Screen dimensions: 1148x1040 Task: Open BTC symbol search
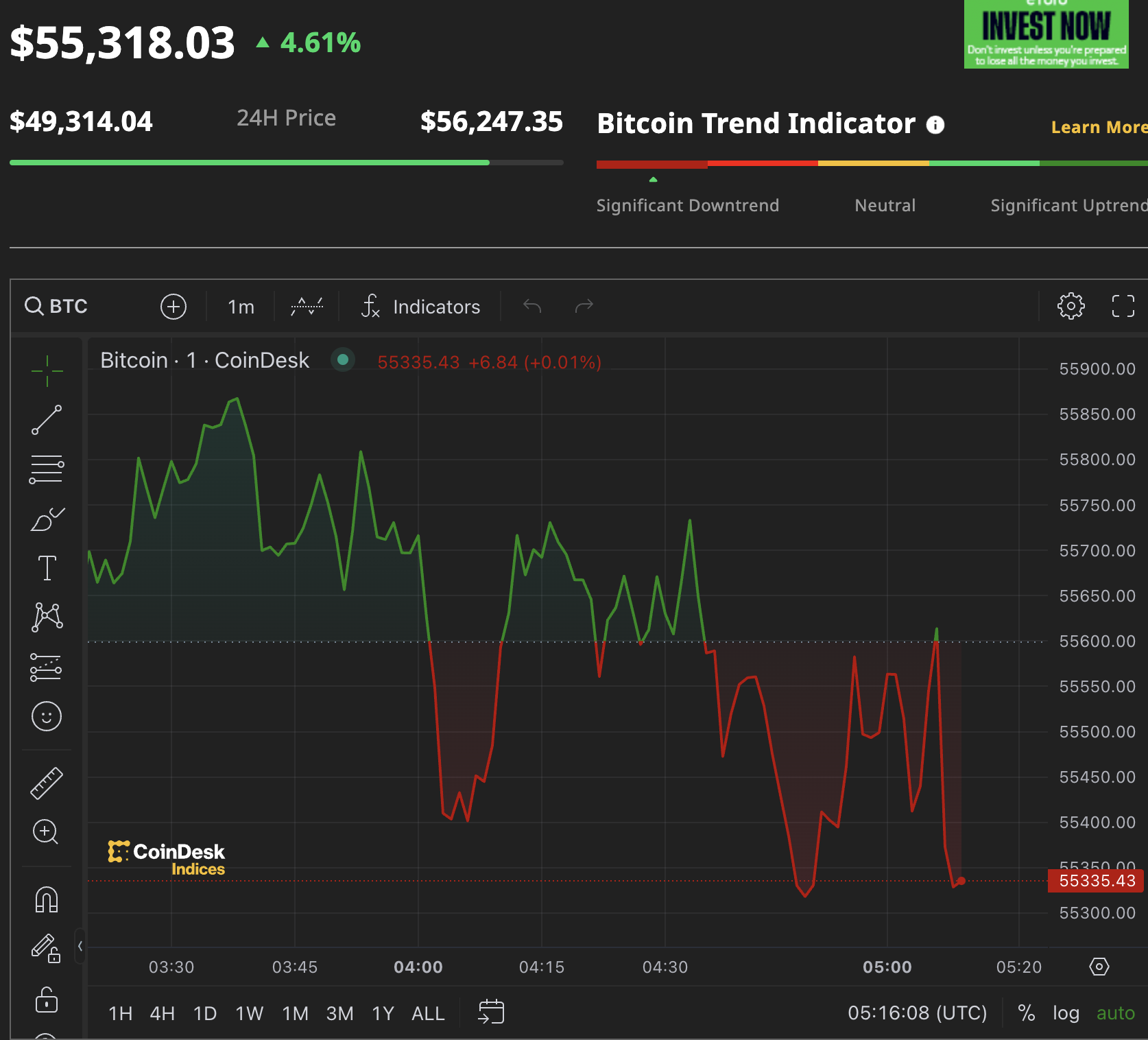click(56, 306)
